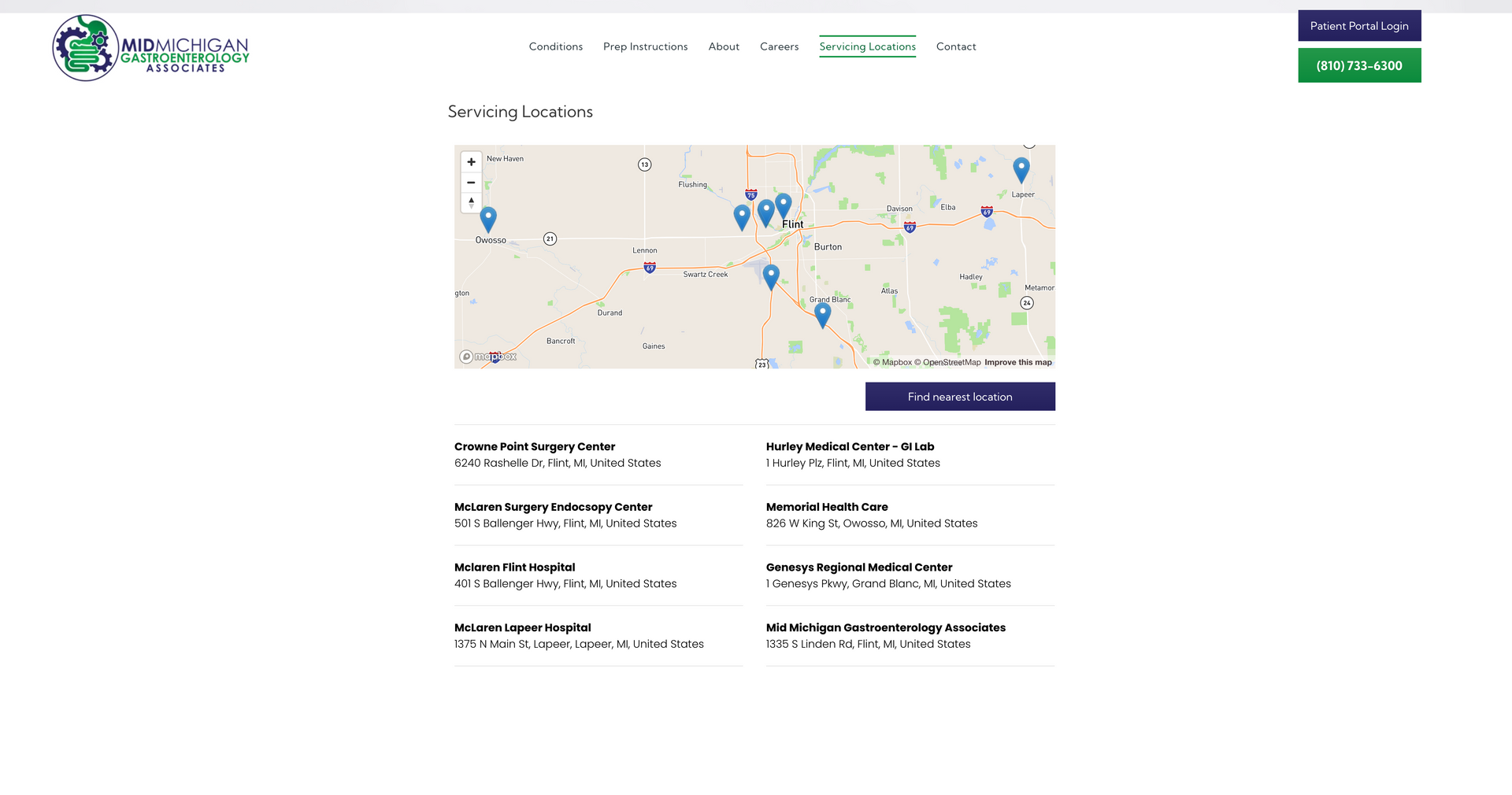Open the Prep Instructions page
Screen dimensions: 1512x795
pyautogui.click(x=646, y=46)
